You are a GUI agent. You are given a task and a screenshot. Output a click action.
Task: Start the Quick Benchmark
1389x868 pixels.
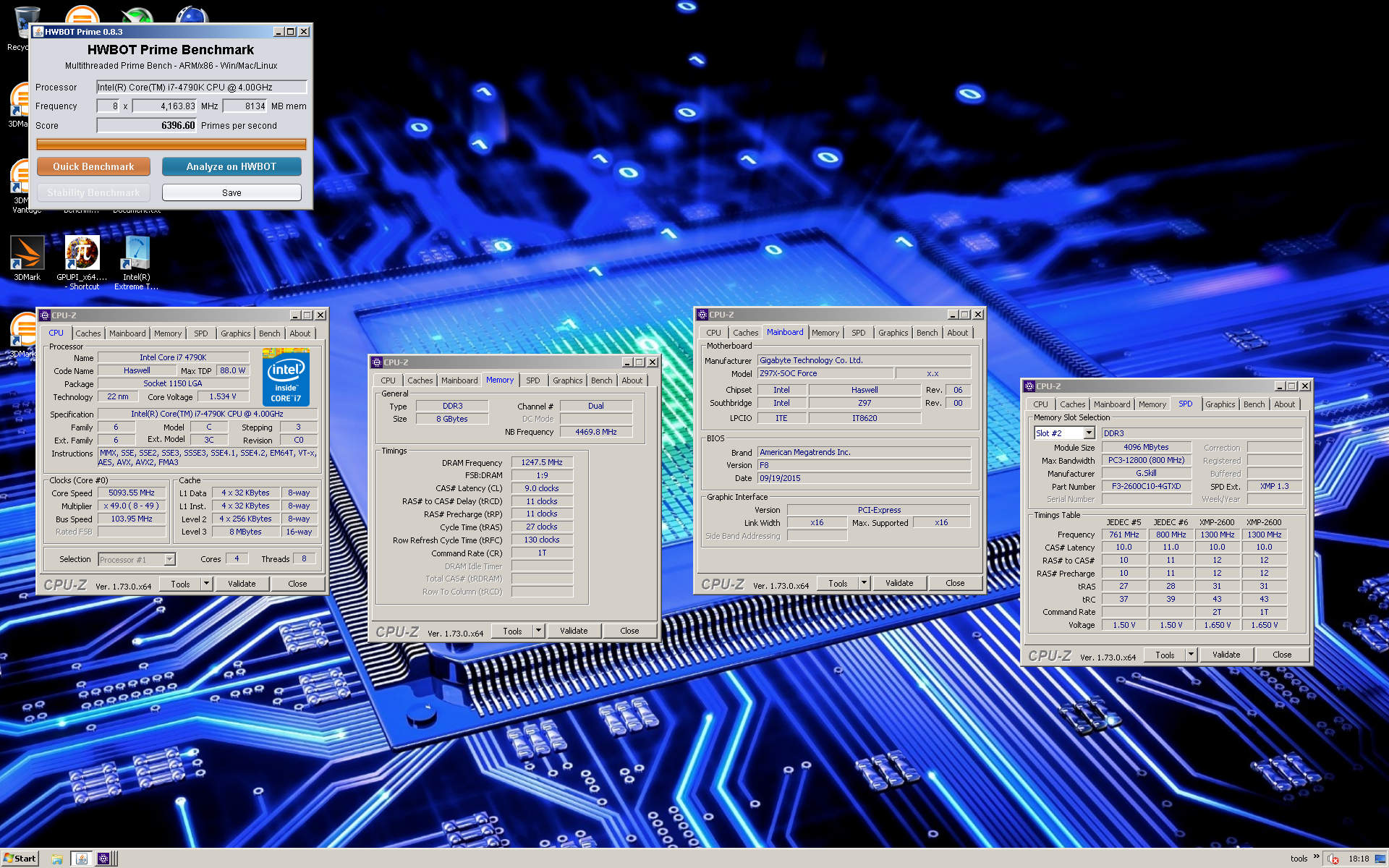[93, 166]
